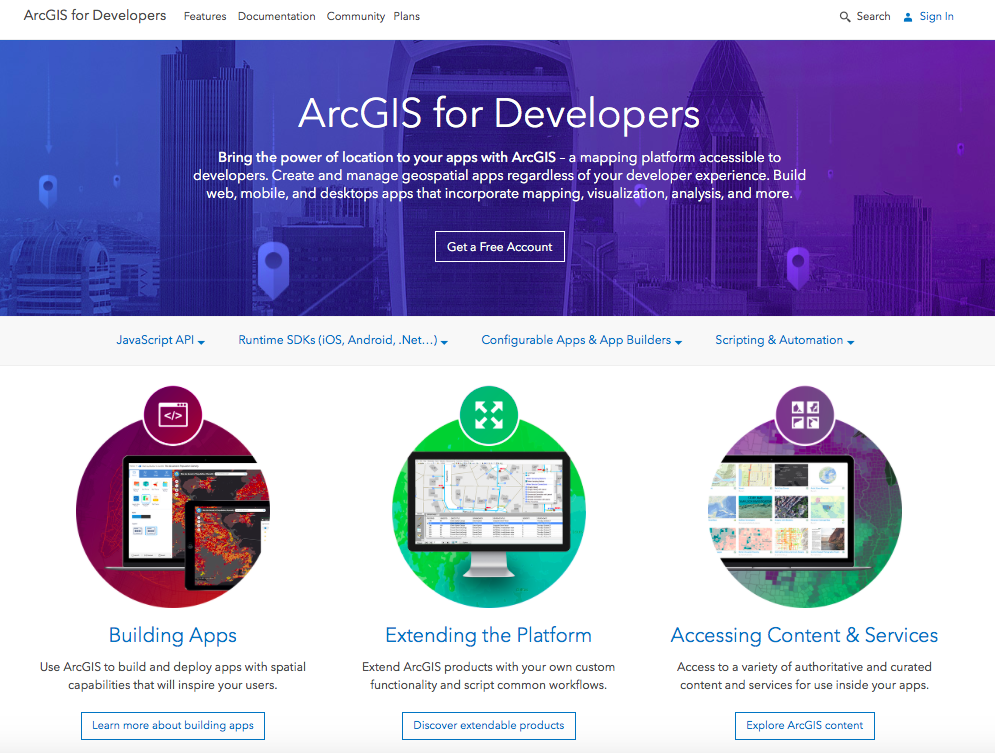Click the Search text link
The width and height of the screenshot is (995, 753).
873,16
